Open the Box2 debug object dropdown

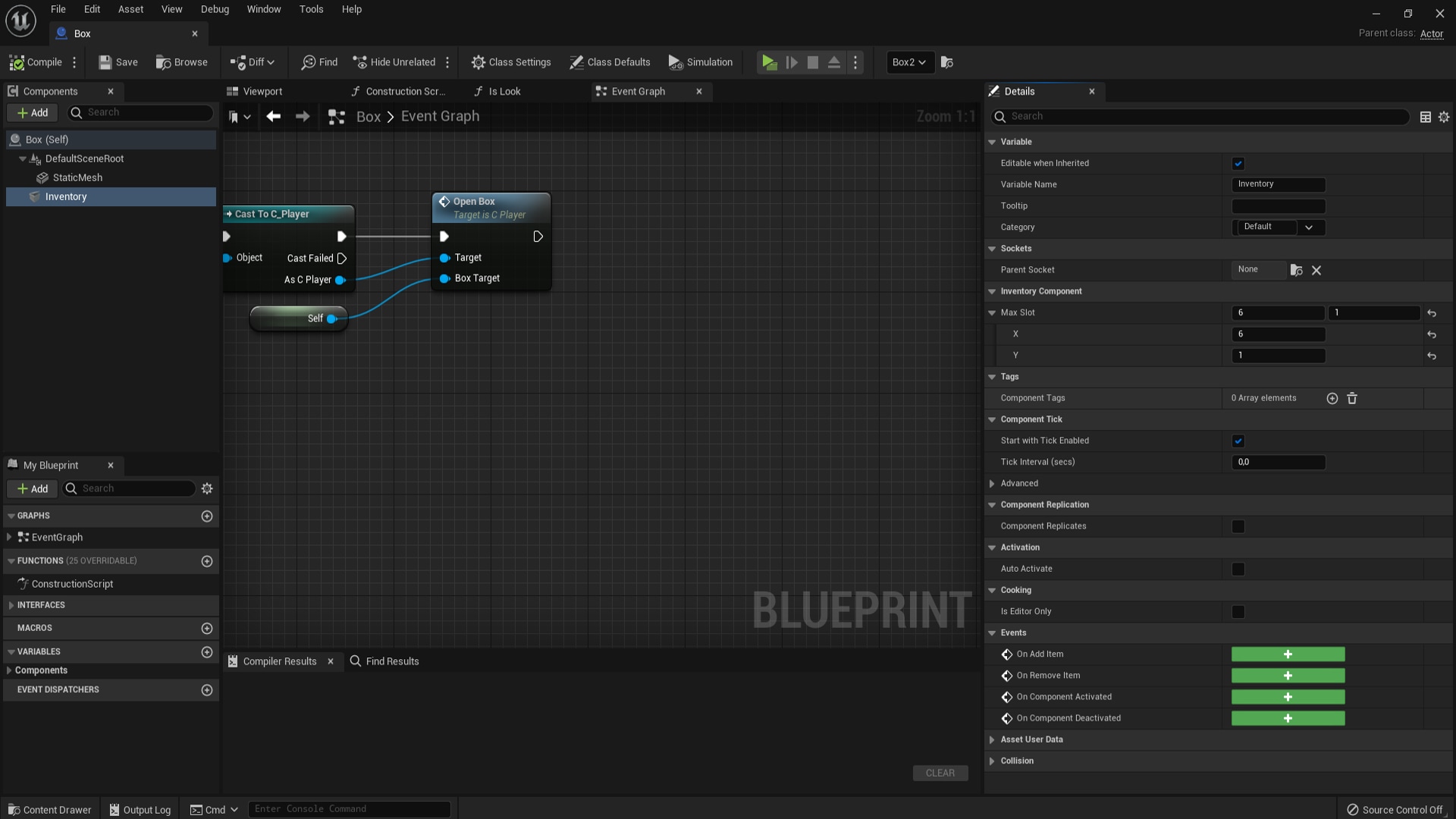click(x=909, y=62)
